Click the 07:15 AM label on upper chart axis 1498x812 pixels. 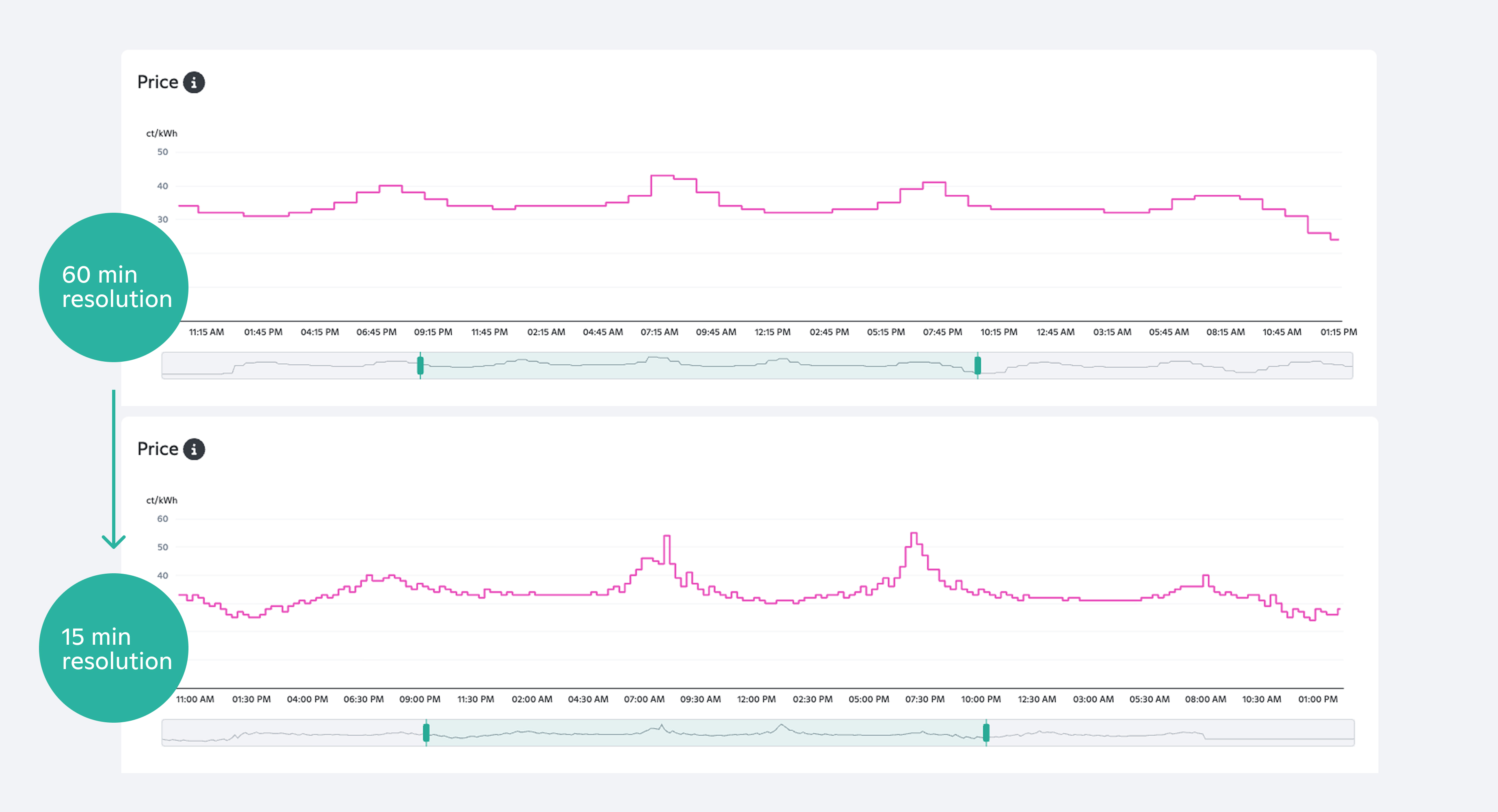[659, 332]
